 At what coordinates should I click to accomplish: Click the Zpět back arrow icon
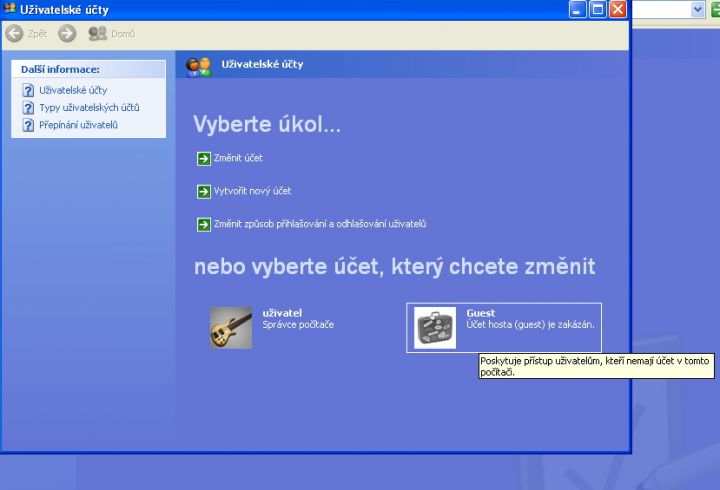[14, 34]
